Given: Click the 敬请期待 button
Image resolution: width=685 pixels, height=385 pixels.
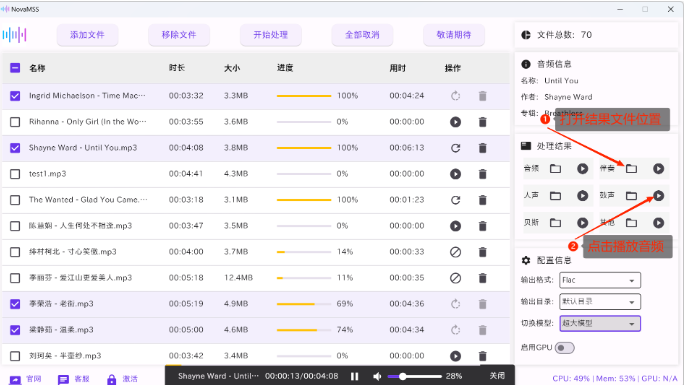Looking at the screenshot, I should tap(454, 35).
